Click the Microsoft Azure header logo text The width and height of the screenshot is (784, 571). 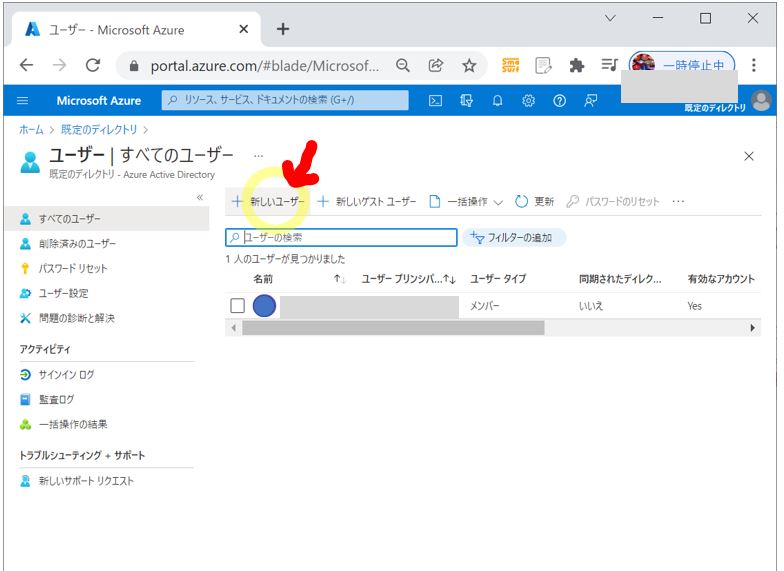(x=98, y=100)
